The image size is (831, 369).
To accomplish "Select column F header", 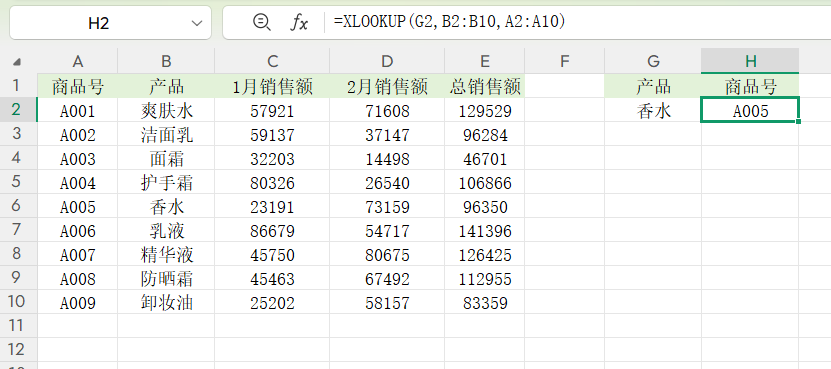I will (x=564, y=62).
